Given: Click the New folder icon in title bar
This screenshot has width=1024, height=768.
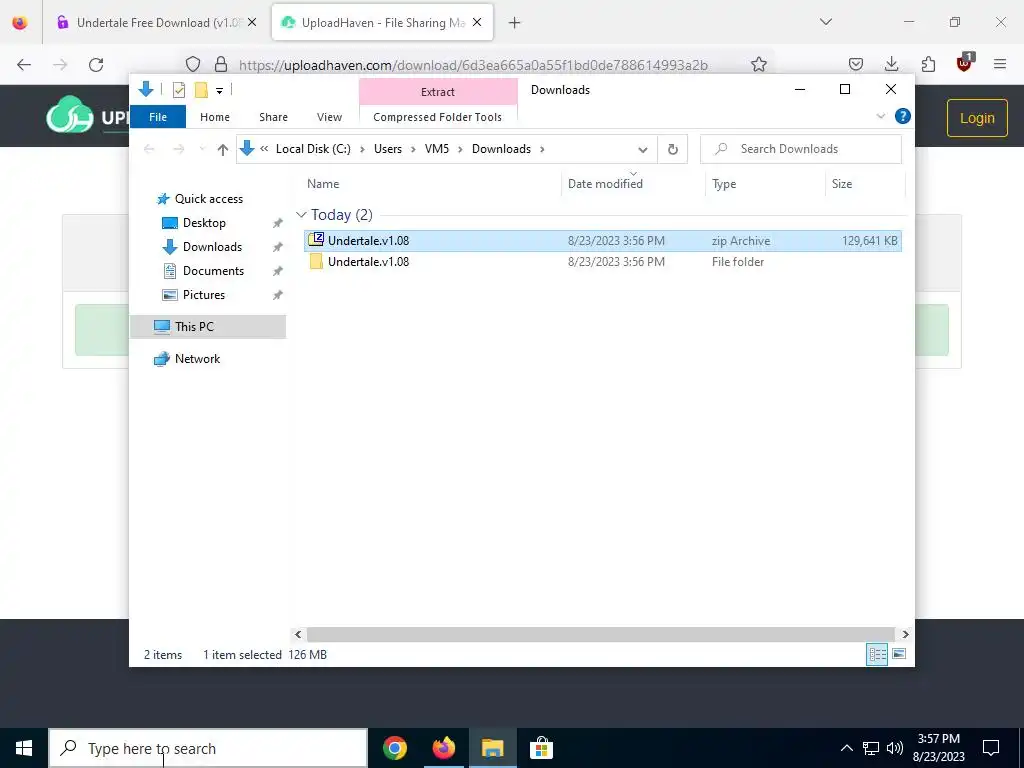Looking at the screenshot, I should [x=201, y=90].
